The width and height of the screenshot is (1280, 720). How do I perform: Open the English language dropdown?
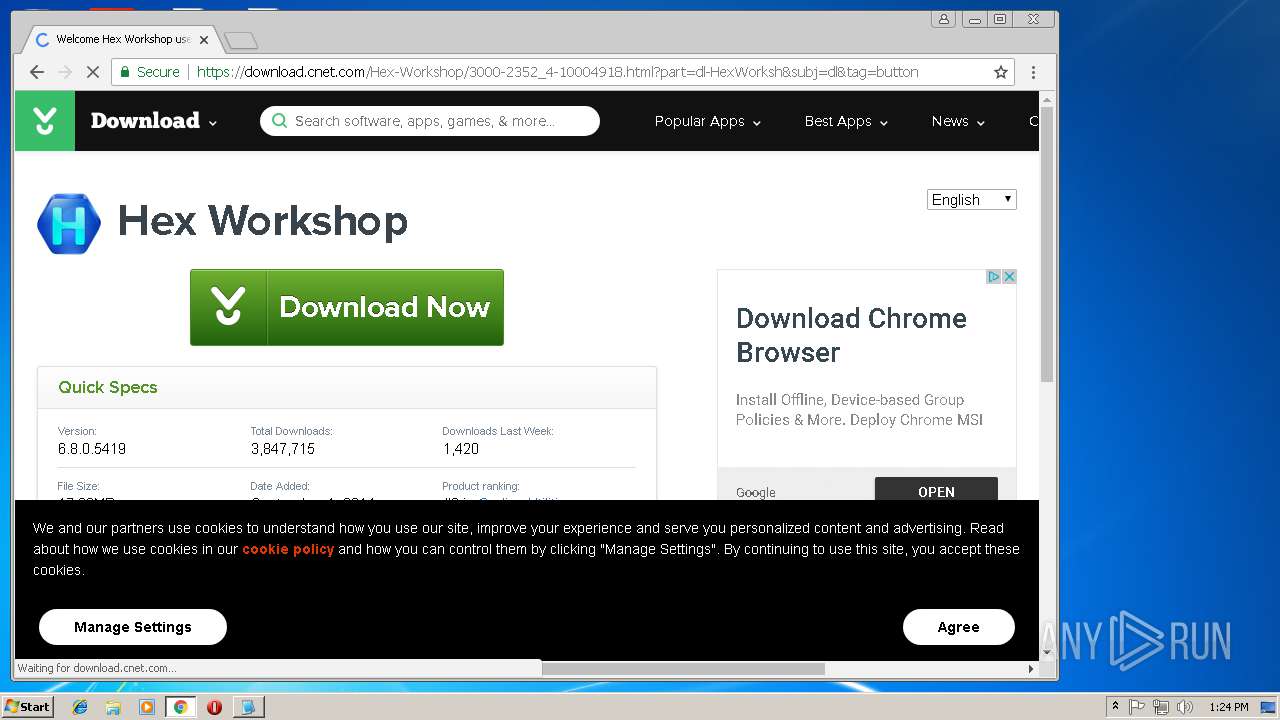coord(972,199)
